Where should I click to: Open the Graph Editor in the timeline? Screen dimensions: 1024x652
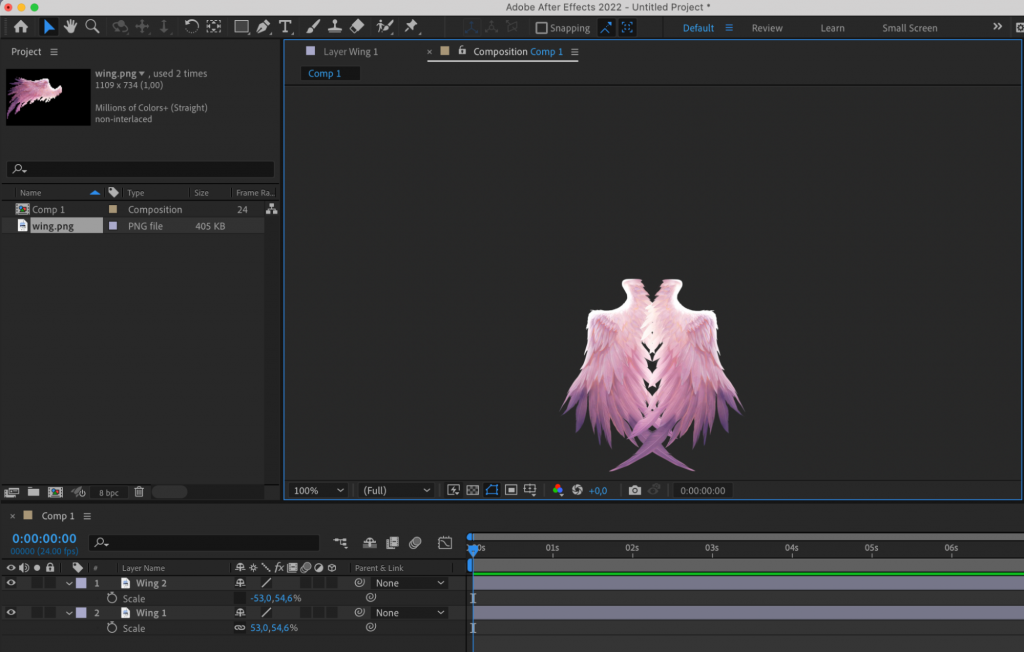445,541
